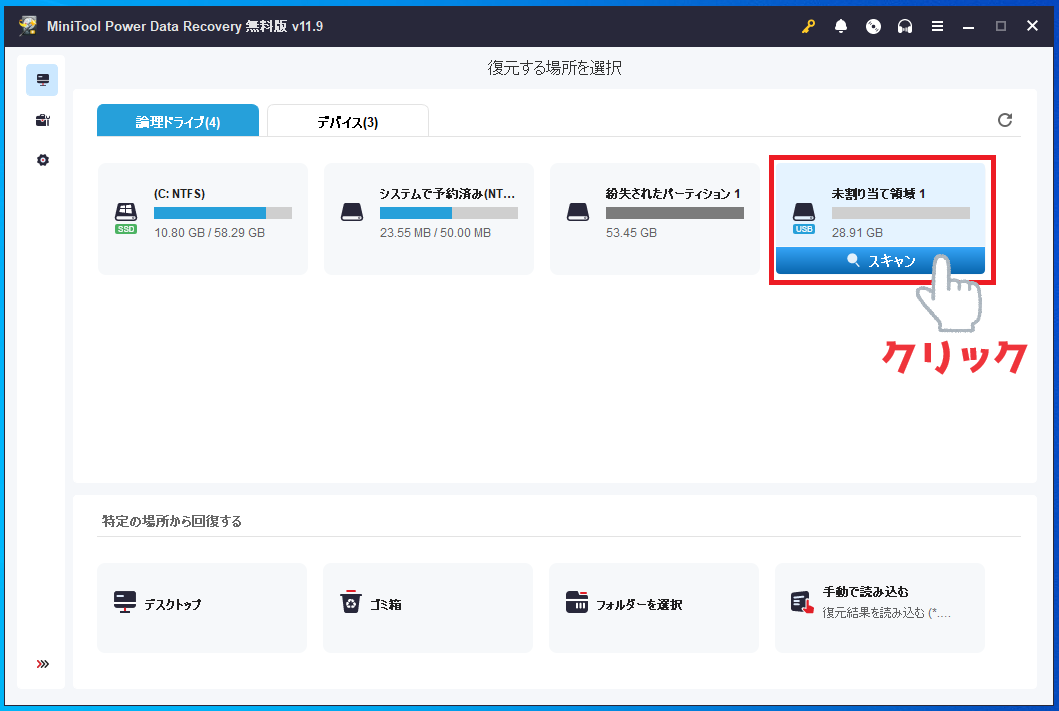Select the This PC sidebar icon
This screenshot has width=1059, height=711.
tap(43, 80)
